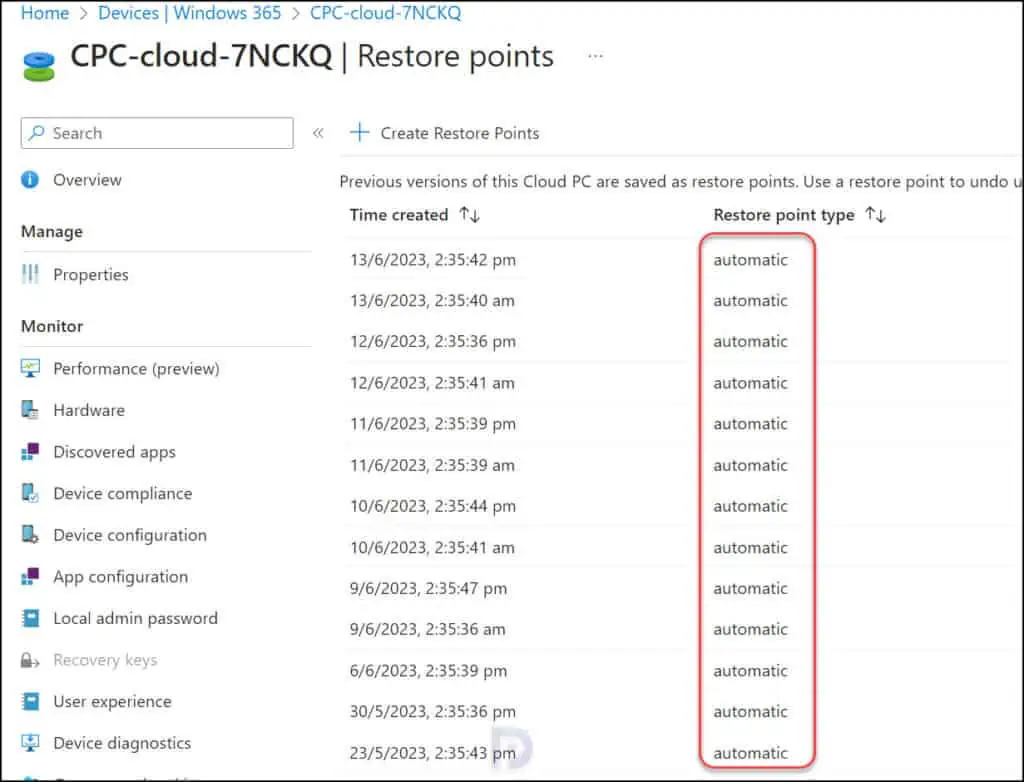This screenshot has width=1024, height=782.
Task: Open Device diagnostics
Action: 122,743
